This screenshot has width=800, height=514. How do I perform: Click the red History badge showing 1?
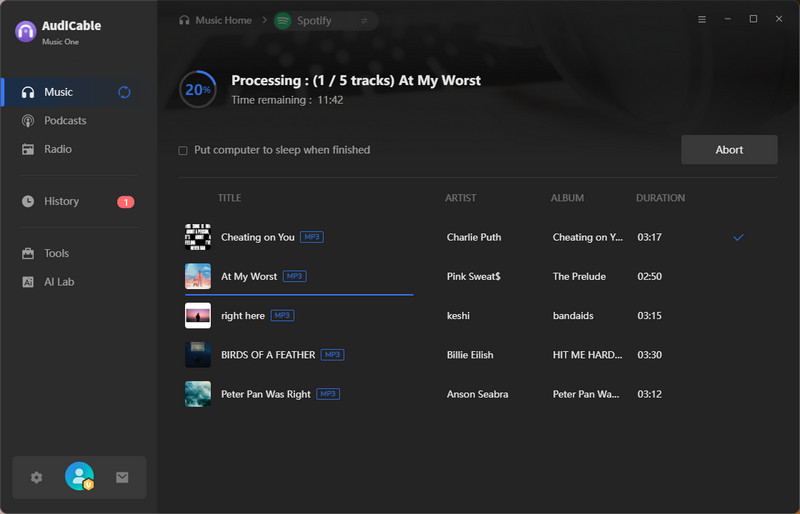click(x=126, y=202)
